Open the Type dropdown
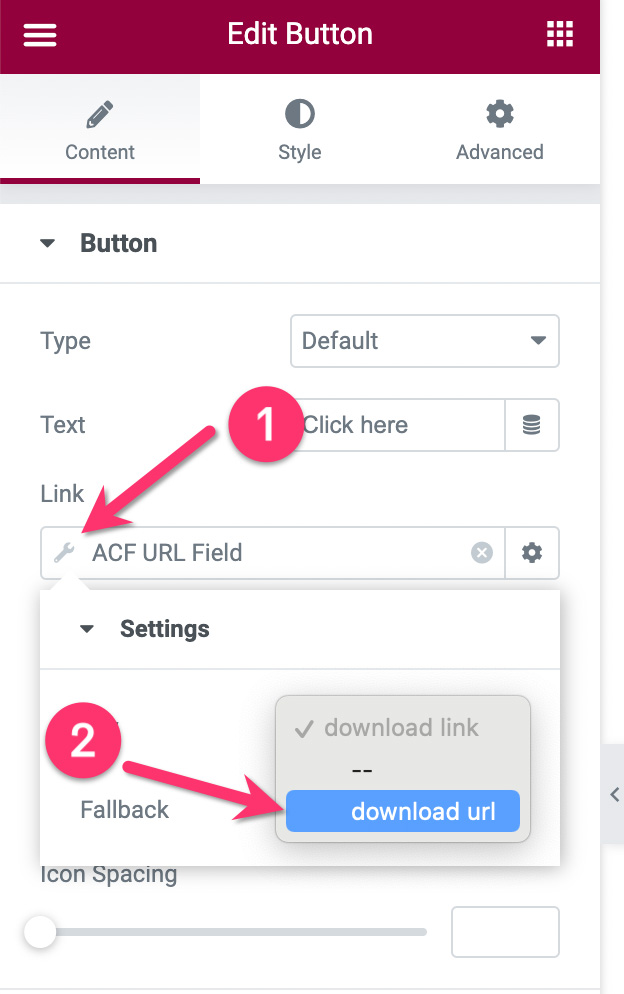This screenshot has height=994, width=624. click(x=424, y=341)
